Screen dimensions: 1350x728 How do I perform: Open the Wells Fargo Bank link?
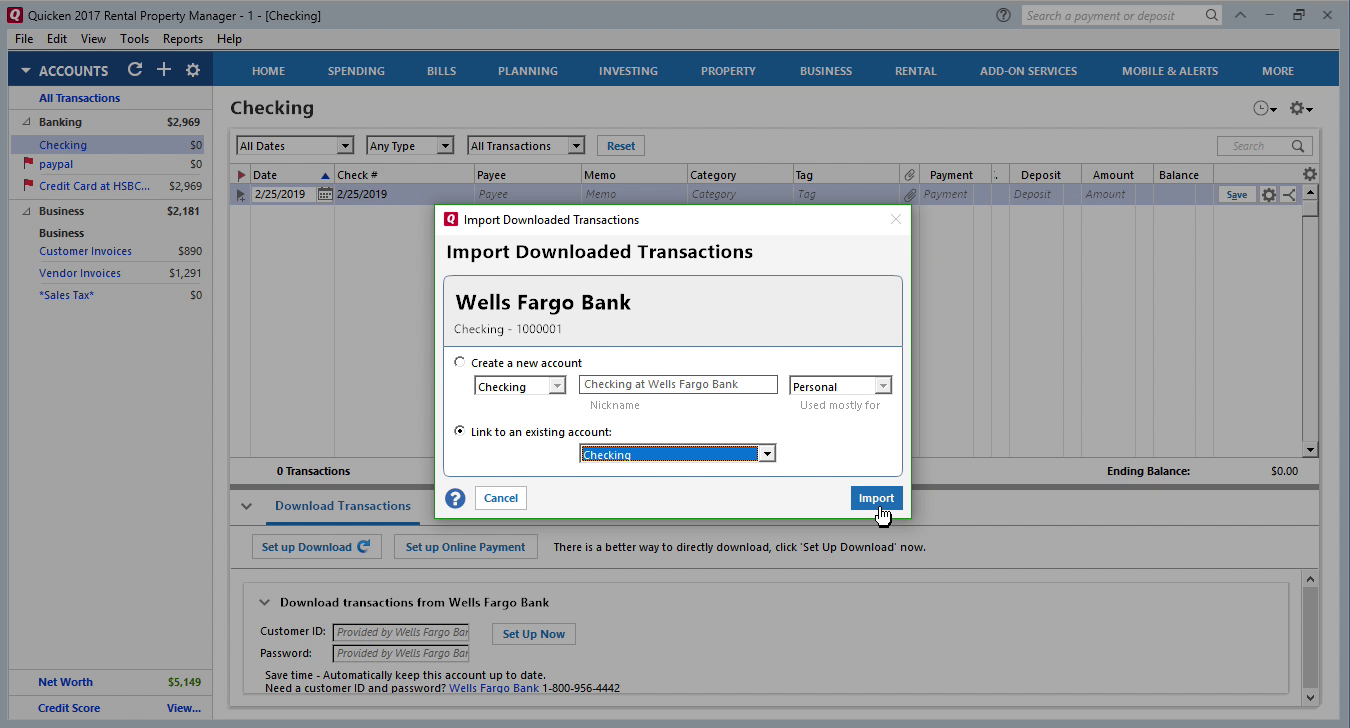point(494,688)
